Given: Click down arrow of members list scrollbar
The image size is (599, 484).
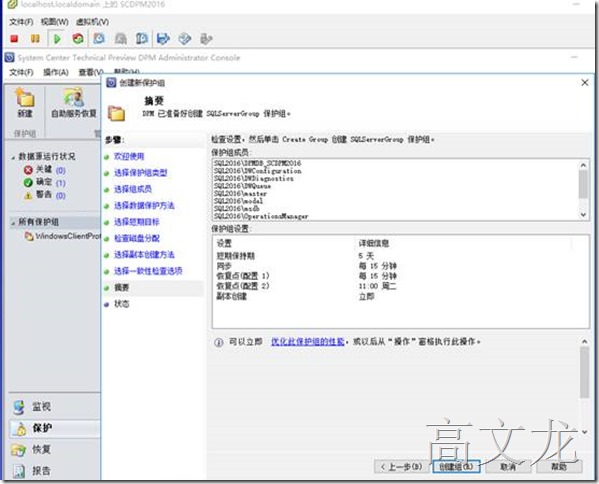Looking at the screenshot, I should tap(583, 215).
